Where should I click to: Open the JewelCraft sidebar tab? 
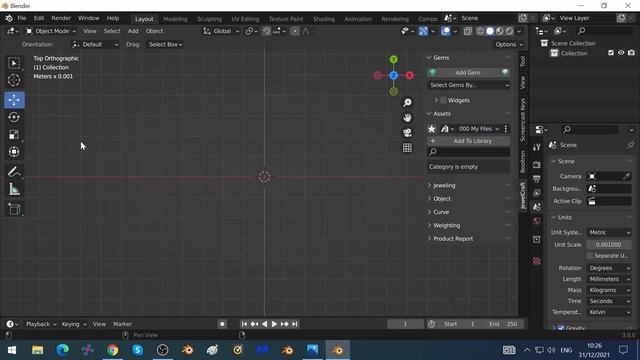523,196
